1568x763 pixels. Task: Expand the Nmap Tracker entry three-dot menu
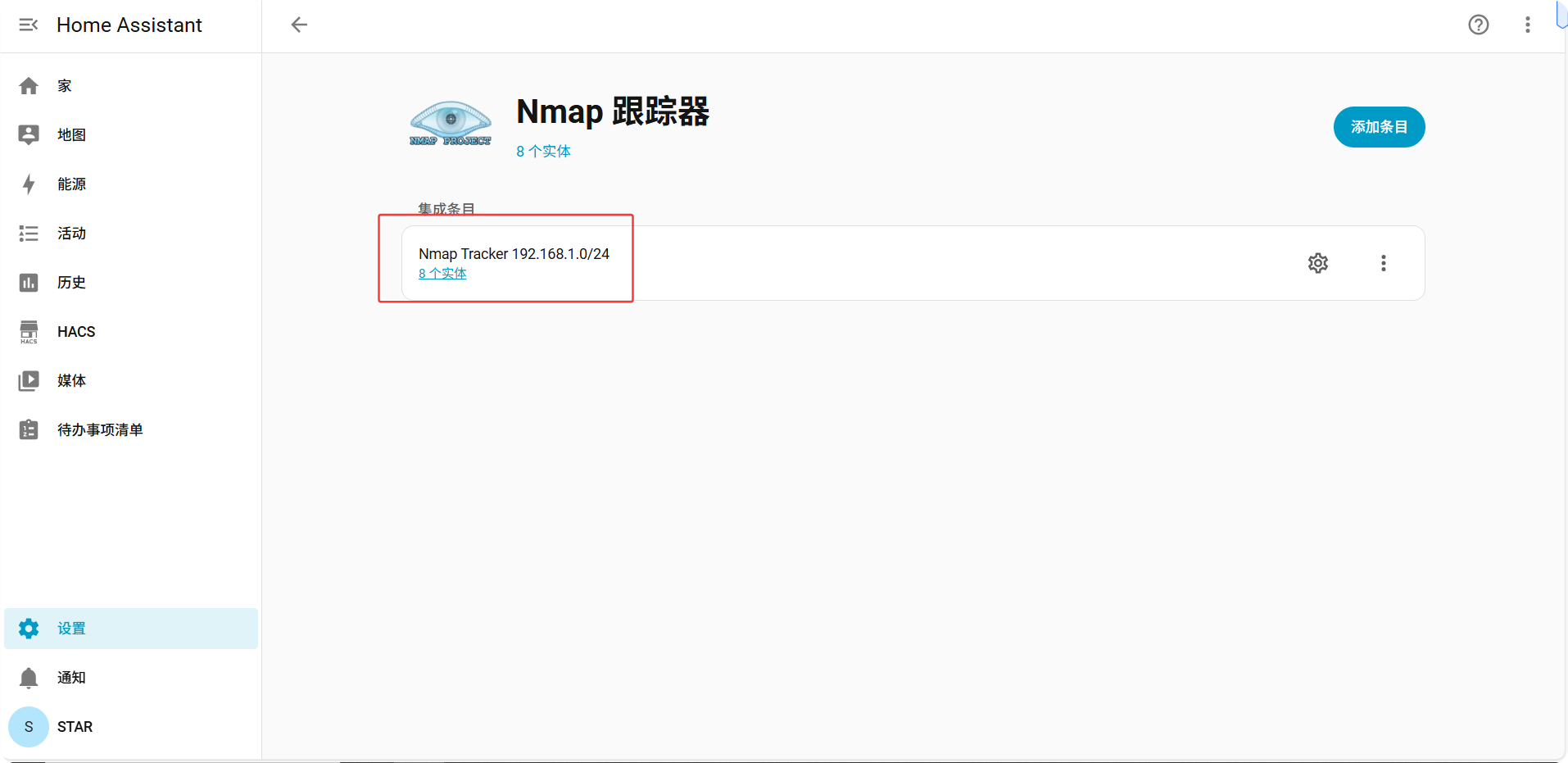pyautogui.click(x=1383, y=263)
